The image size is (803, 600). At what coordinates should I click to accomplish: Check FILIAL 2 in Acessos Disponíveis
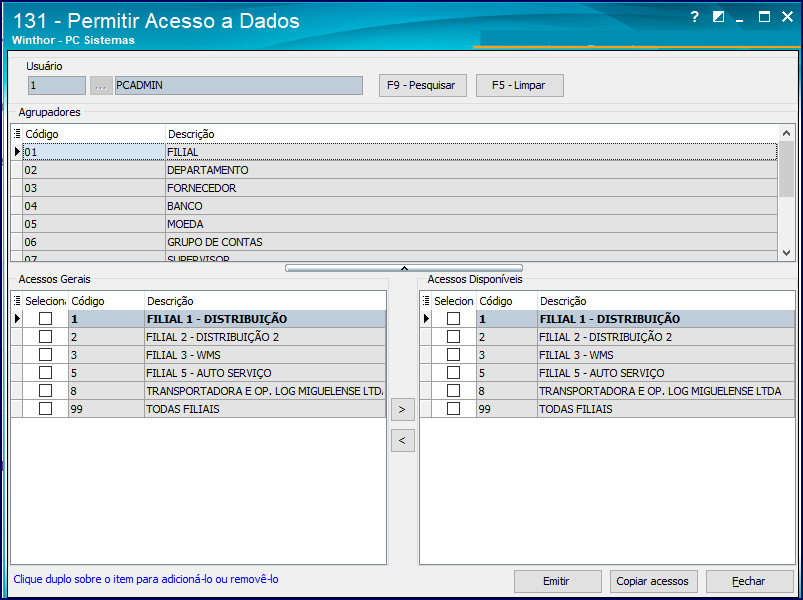pos(453,337)
